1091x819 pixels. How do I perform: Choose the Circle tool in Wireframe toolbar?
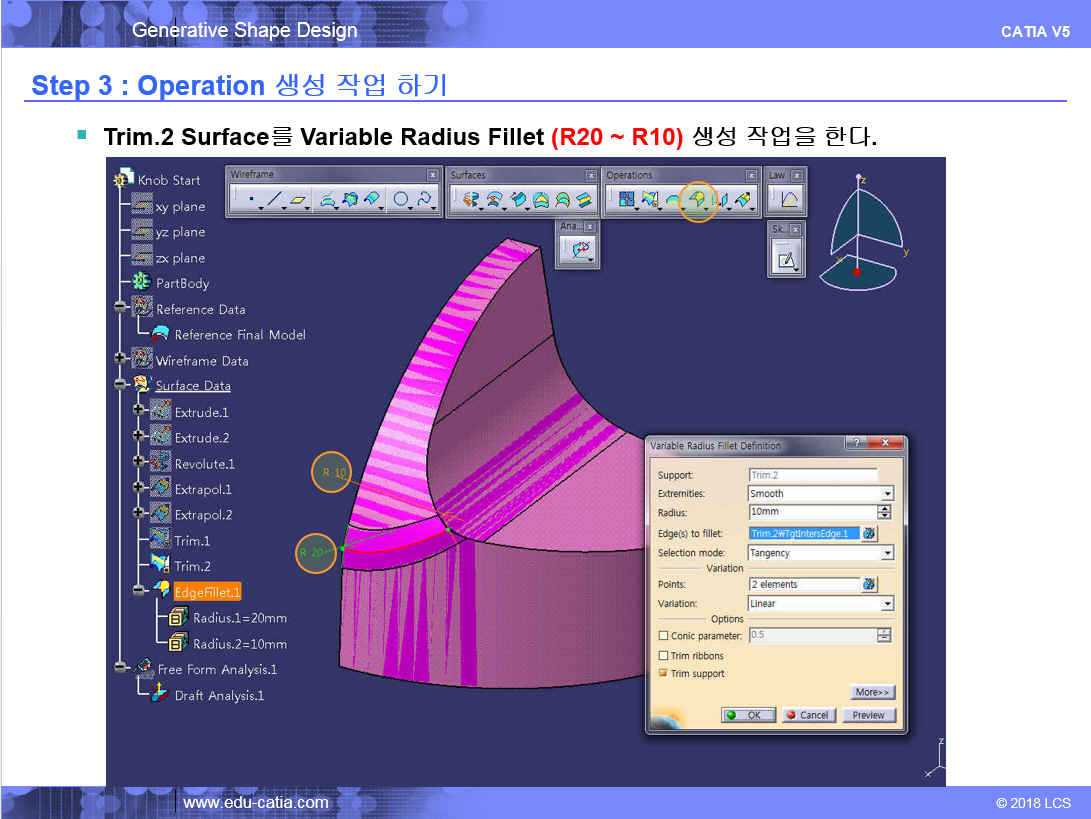point(401,200)
